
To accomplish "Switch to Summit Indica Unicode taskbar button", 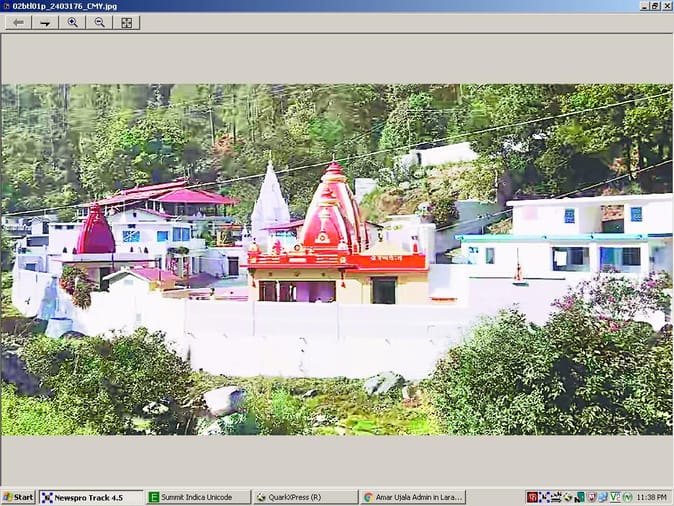I will 198,497.
